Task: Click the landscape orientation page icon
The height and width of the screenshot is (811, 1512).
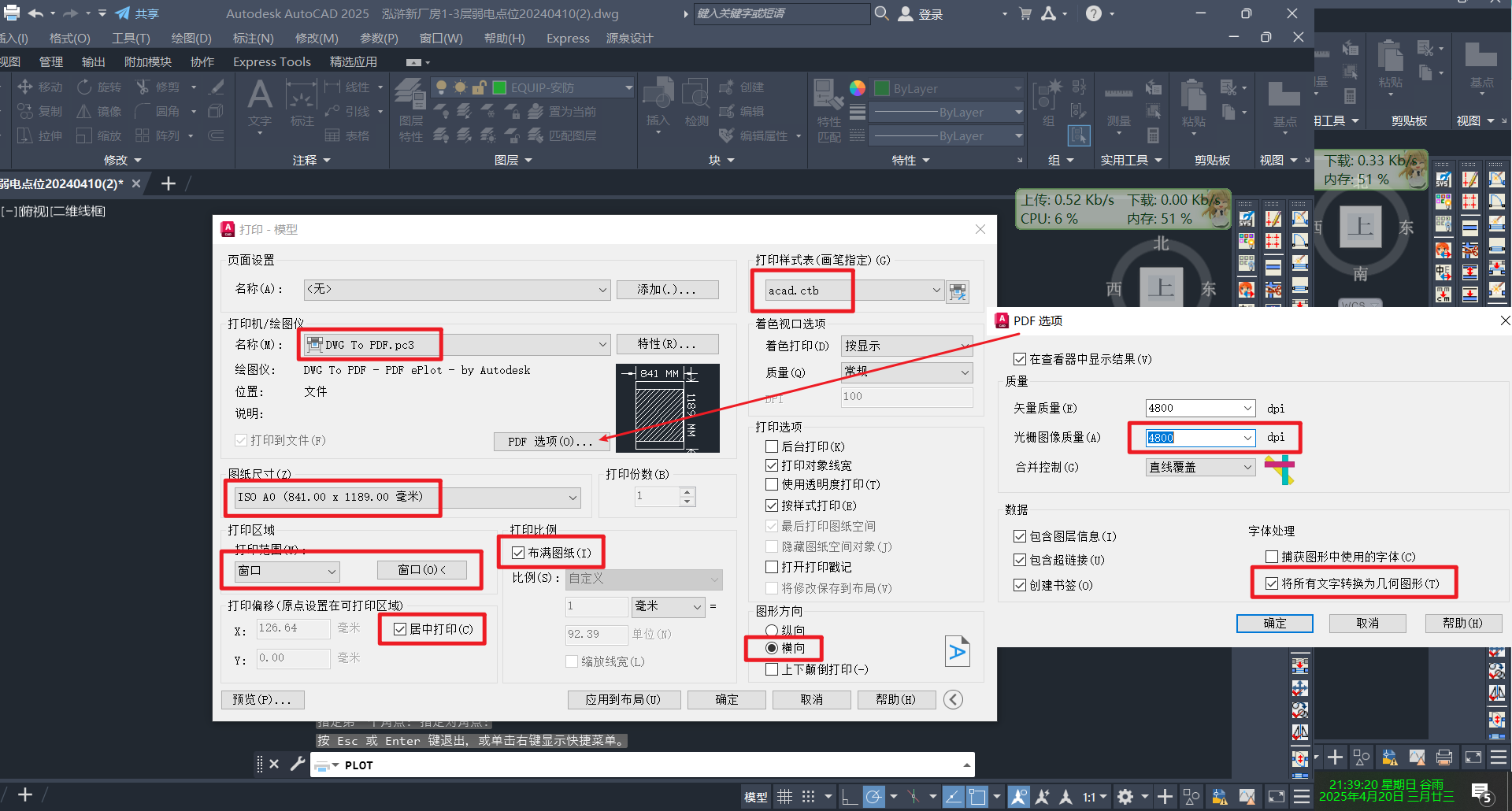Action: tap(957, 651)
